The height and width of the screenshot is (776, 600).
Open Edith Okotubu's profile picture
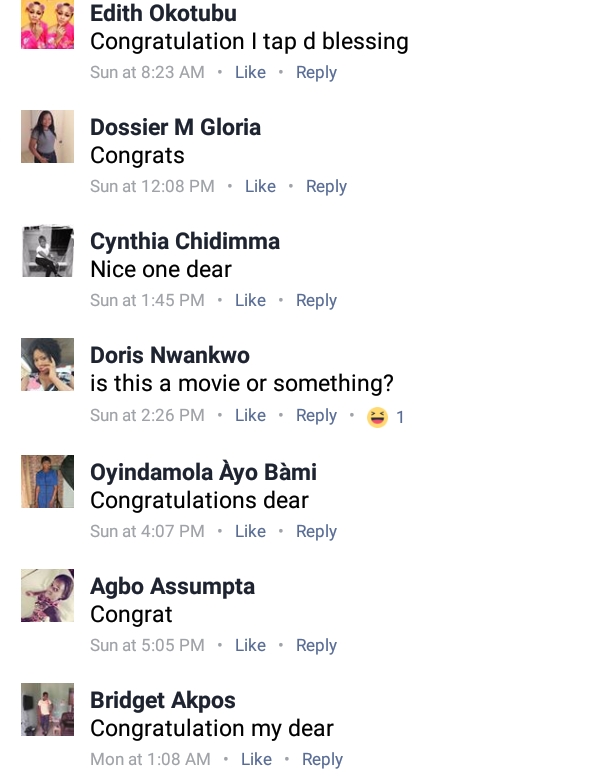[x=48, y=23]
